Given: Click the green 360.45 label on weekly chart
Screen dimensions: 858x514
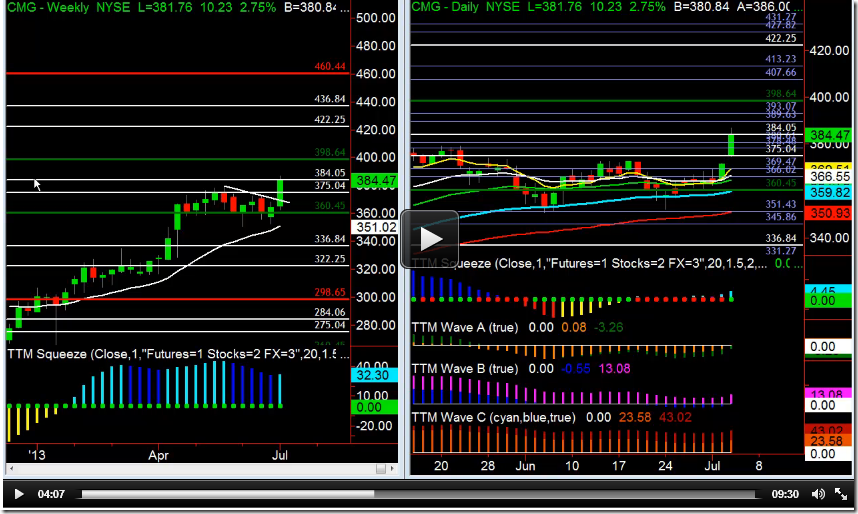Looking at the screenshot, I should [x=330, y=206].
